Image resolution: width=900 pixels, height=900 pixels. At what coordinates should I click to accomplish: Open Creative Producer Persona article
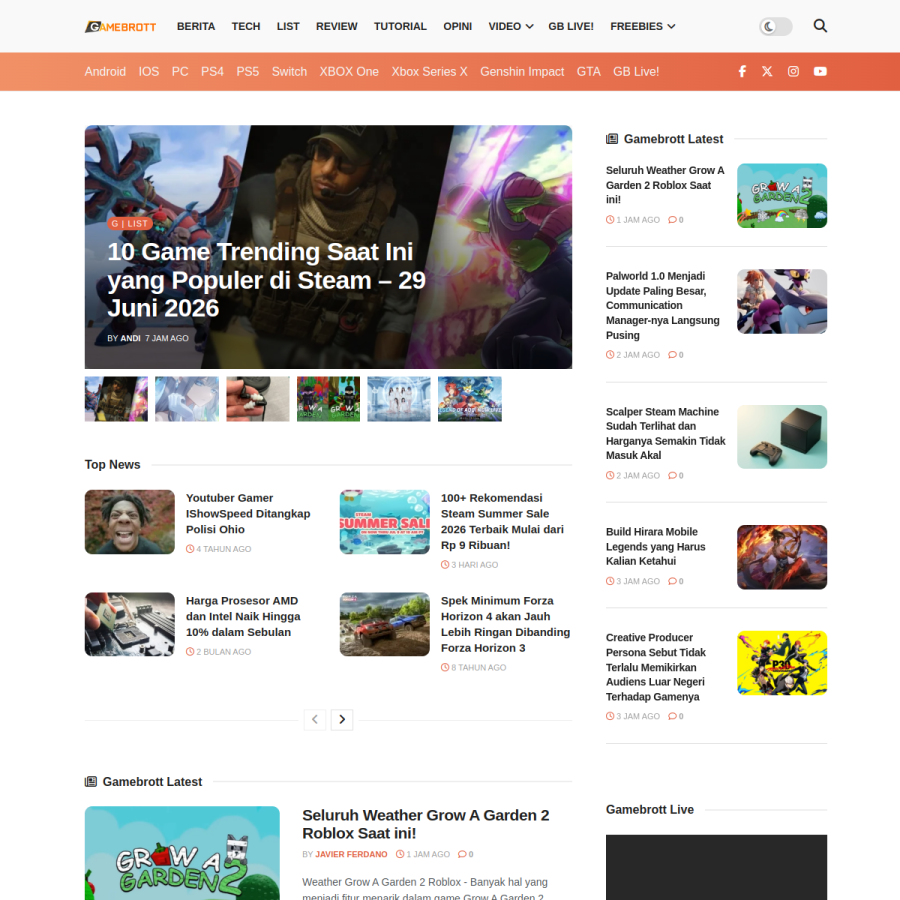(655, 667)
